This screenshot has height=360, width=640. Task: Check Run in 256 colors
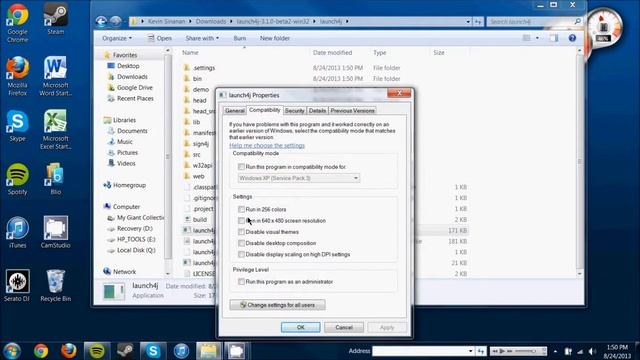(x=241, y=209)
